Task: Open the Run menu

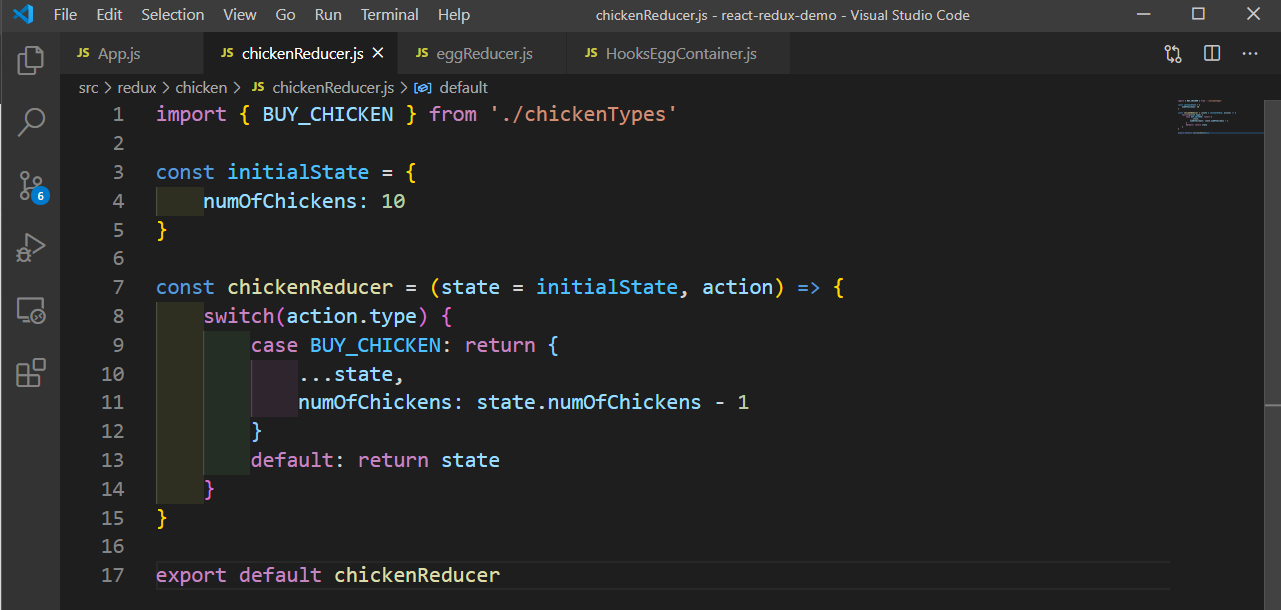Action: tap(328, 15)
